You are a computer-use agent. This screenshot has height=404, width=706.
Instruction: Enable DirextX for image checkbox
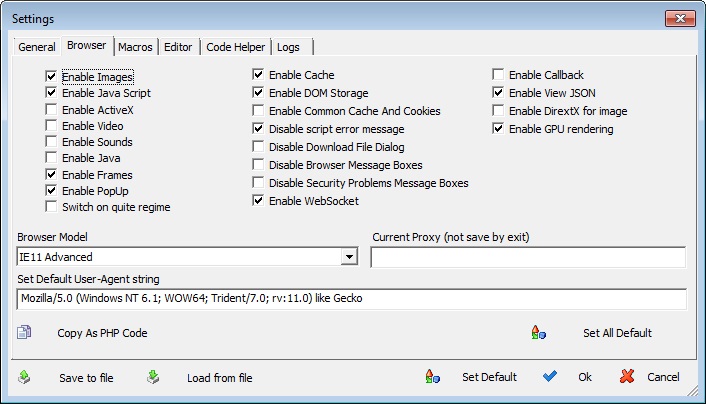point(498,110)
